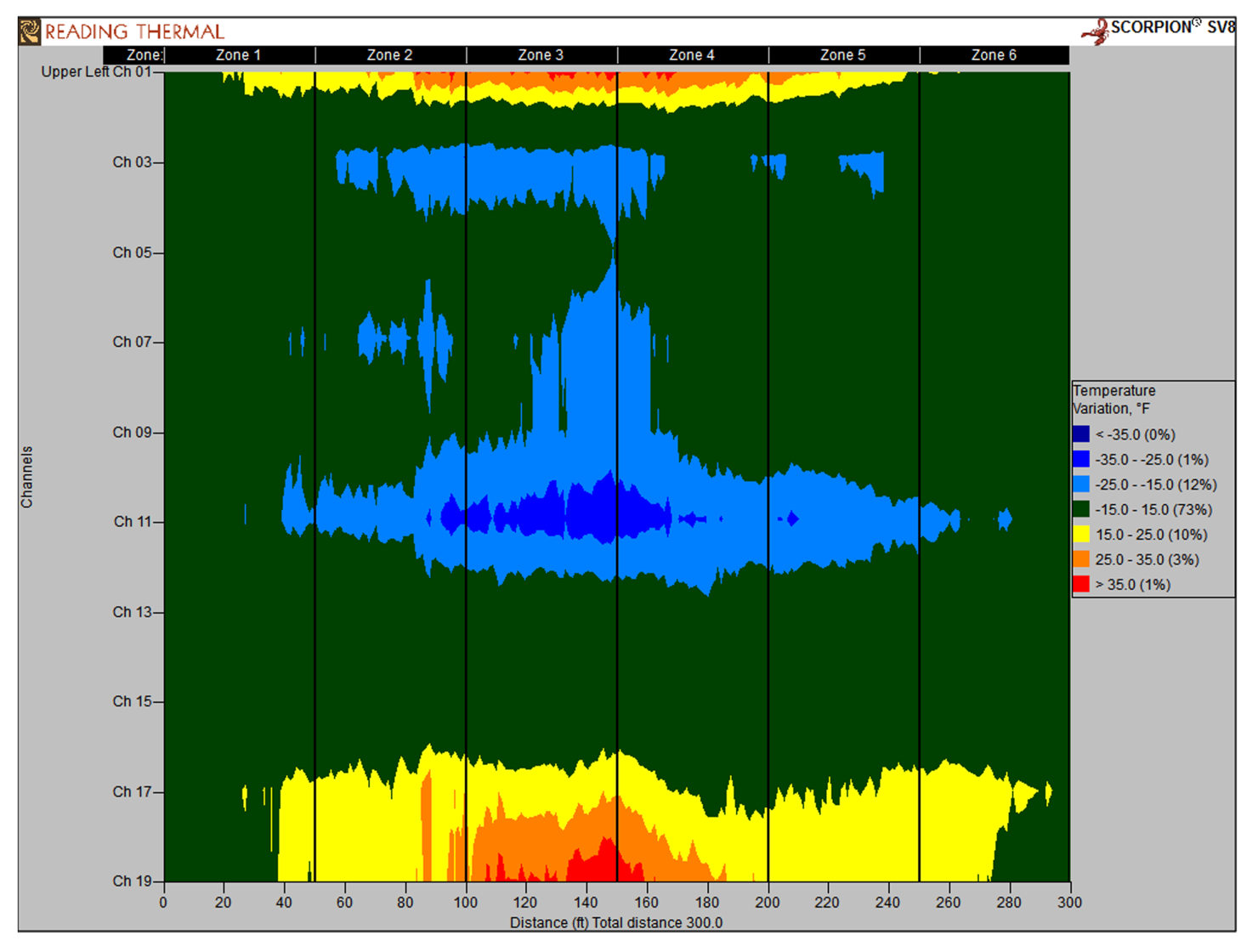This screenshot has height=952, width=1258.
Task: Click the 'Ch 03' channel label
Action: [x=133, y=162]
